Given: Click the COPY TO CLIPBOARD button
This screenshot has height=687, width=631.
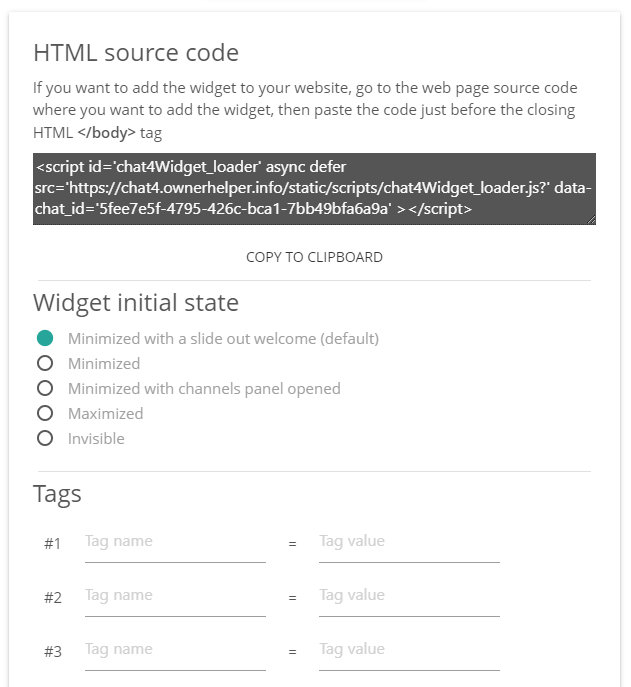Looking at the screenshot, I should coord(314,257).
